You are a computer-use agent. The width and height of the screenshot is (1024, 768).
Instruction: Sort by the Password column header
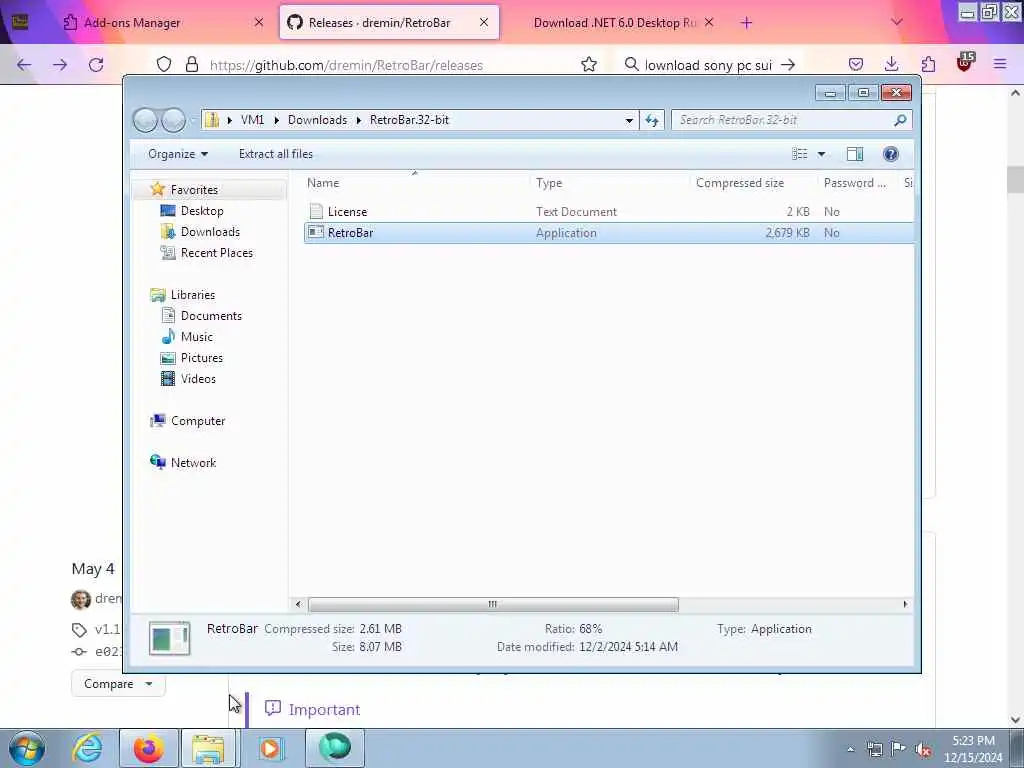(858, 183)
